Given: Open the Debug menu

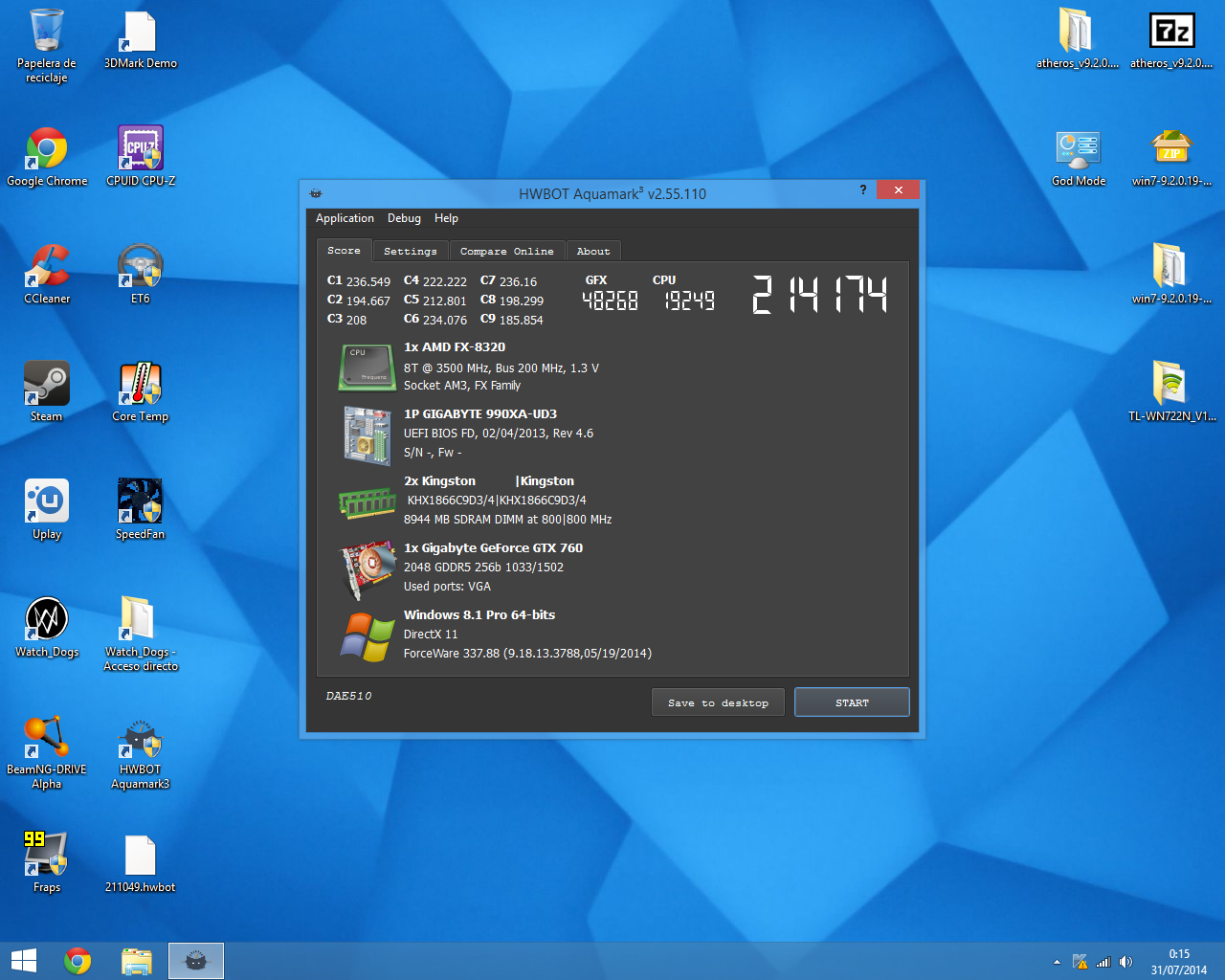Looking at the screenshot, I should coord(404,218).
